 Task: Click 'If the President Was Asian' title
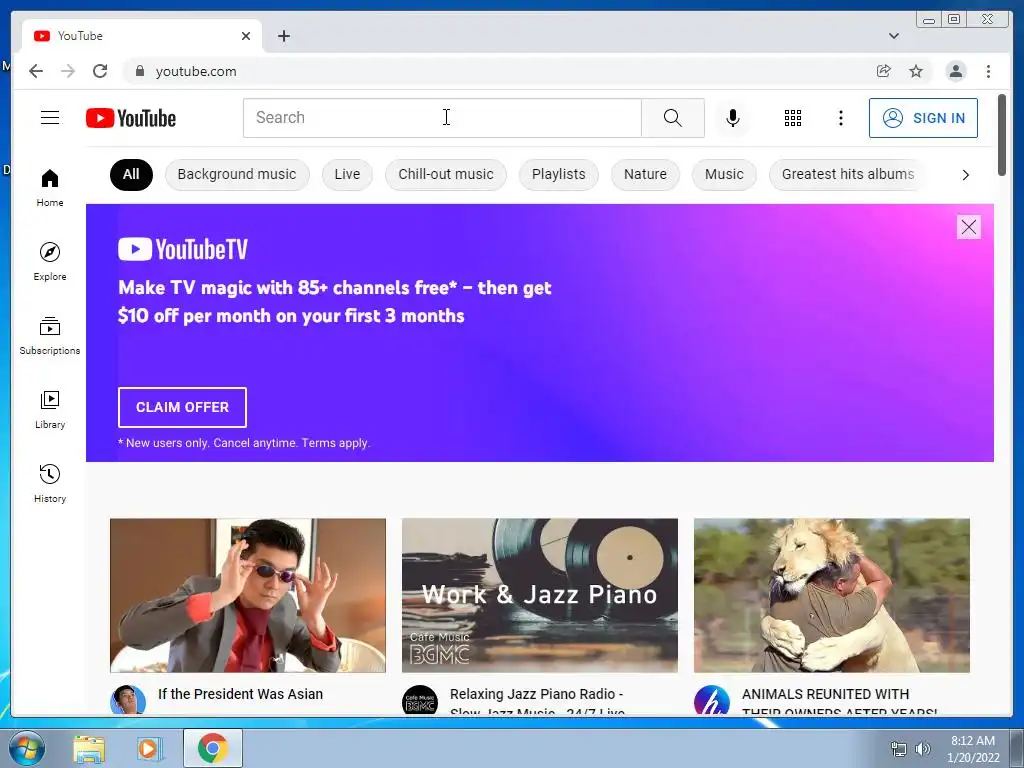pos(240,694)
